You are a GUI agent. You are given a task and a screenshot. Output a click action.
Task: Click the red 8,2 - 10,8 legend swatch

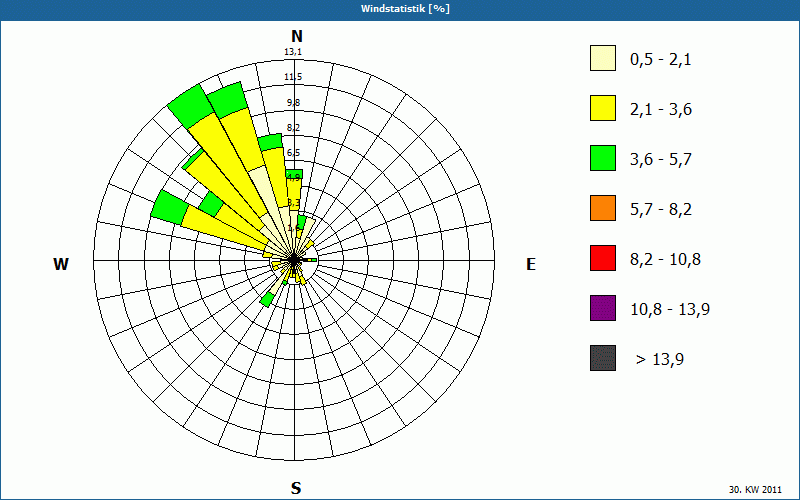tap(603, 258)
